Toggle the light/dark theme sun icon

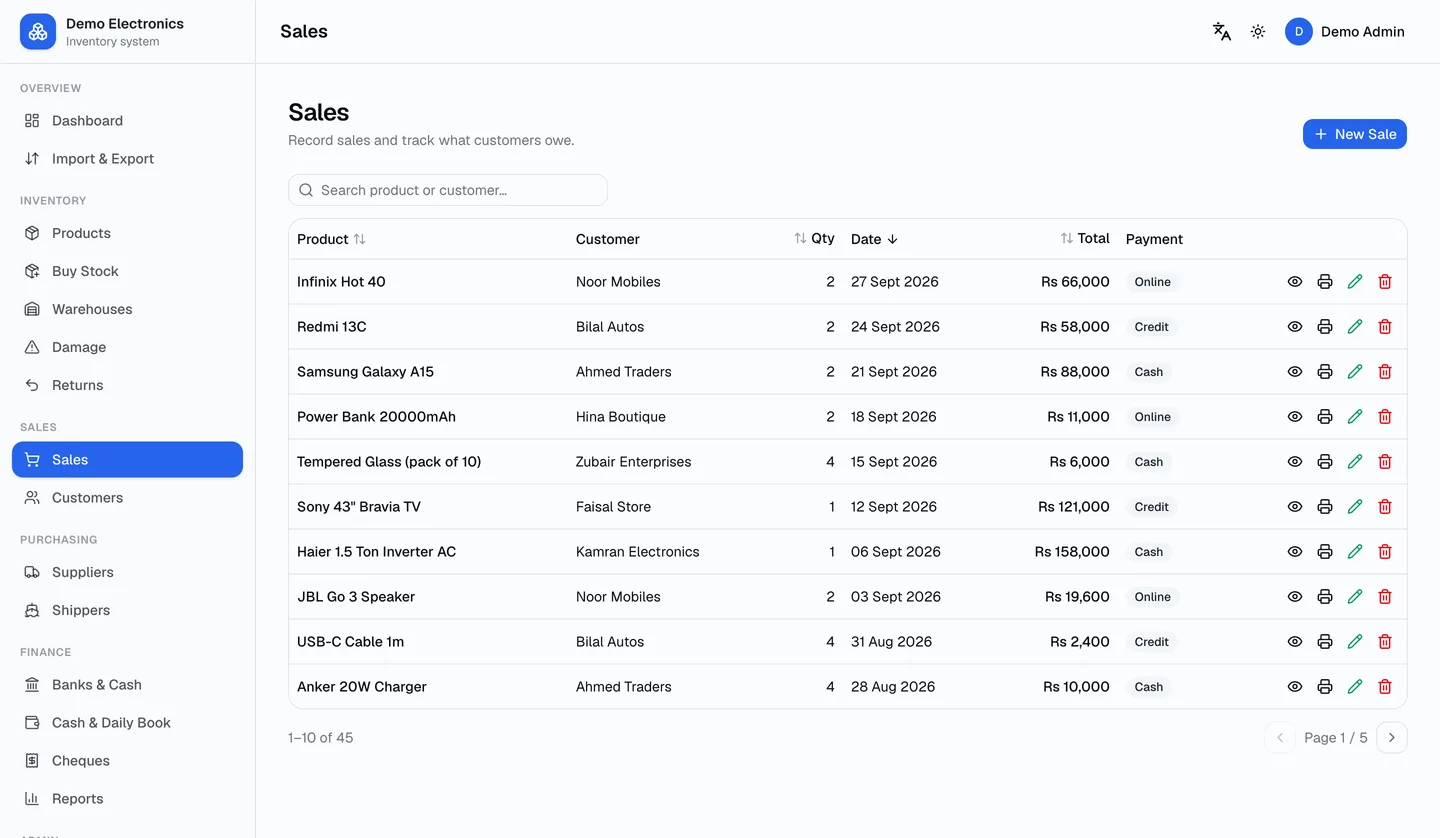[x=1258, y=31]
